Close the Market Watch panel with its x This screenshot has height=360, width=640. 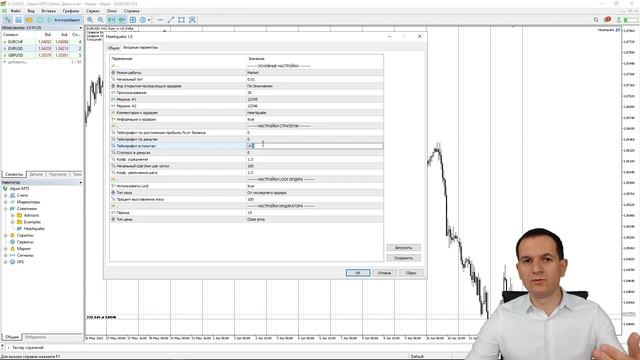click(80, 28)
